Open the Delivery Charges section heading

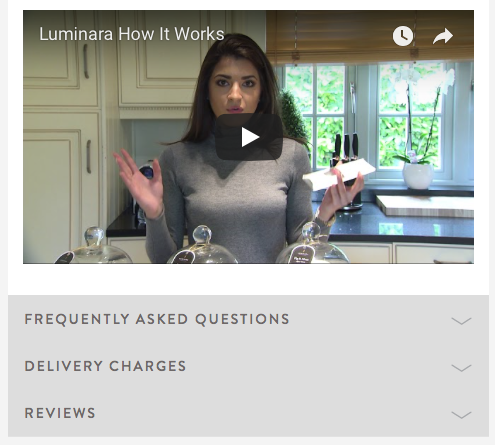pyautogui.click(x=105, y=366)
